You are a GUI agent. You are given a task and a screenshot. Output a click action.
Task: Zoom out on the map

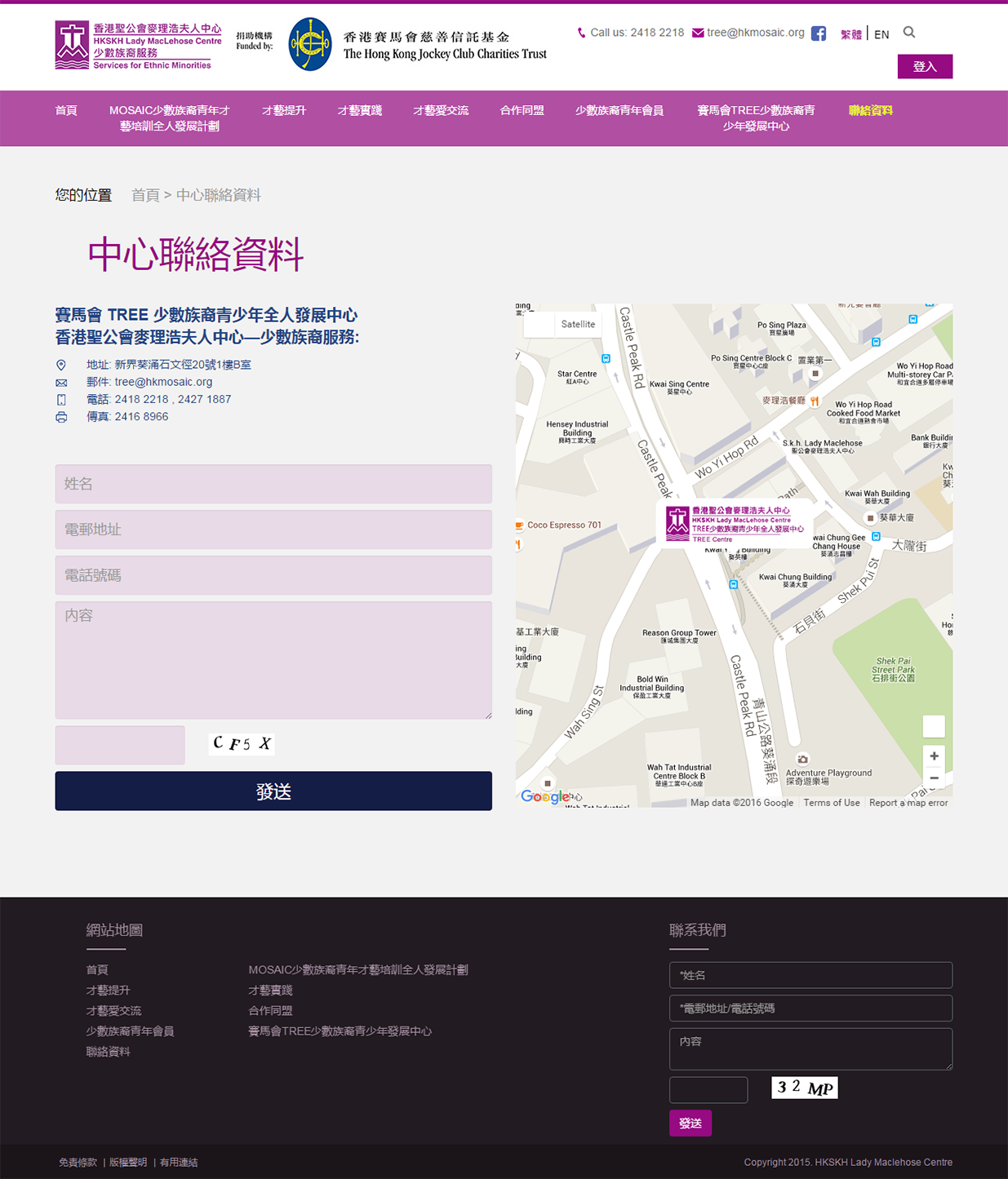(x=934, y=778)
